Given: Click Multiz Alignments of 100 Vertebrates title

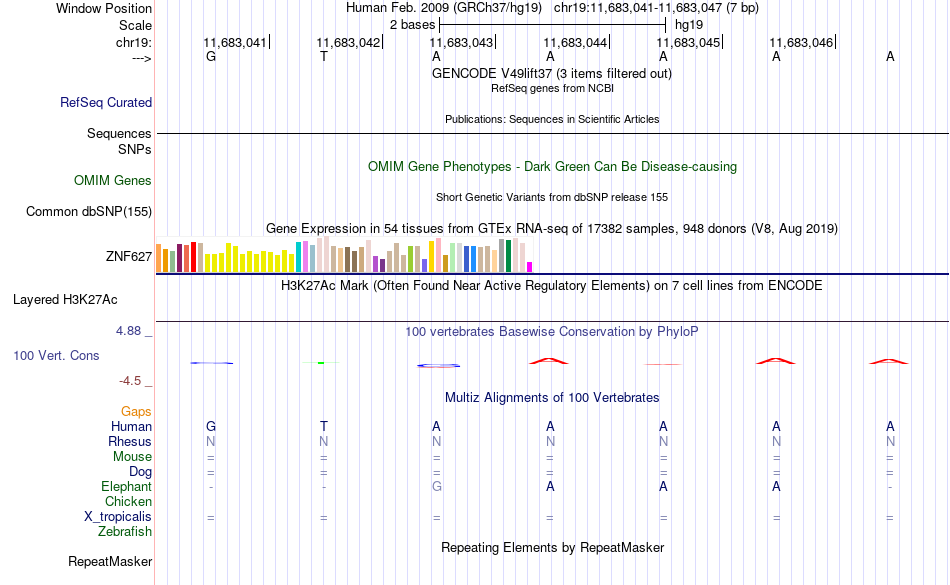Looking at the screenshot, I should click(552, 398).
